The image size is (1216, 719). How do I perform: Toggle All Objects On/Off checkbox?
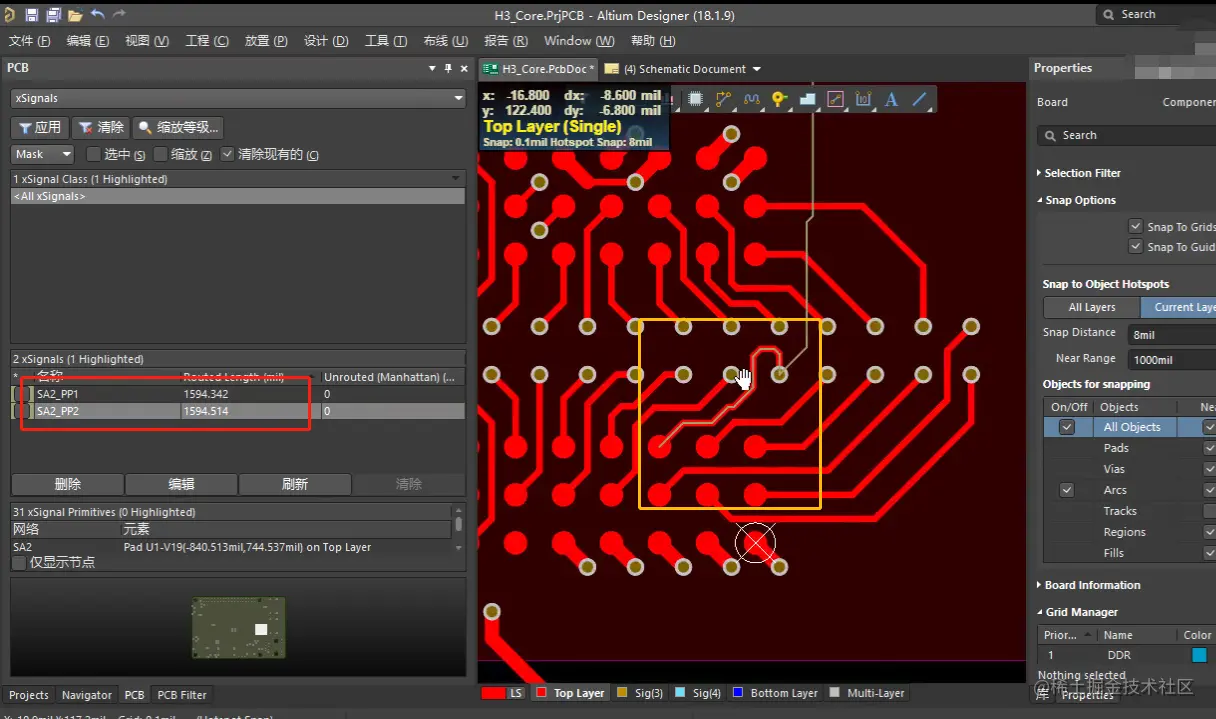point(1067,427)
